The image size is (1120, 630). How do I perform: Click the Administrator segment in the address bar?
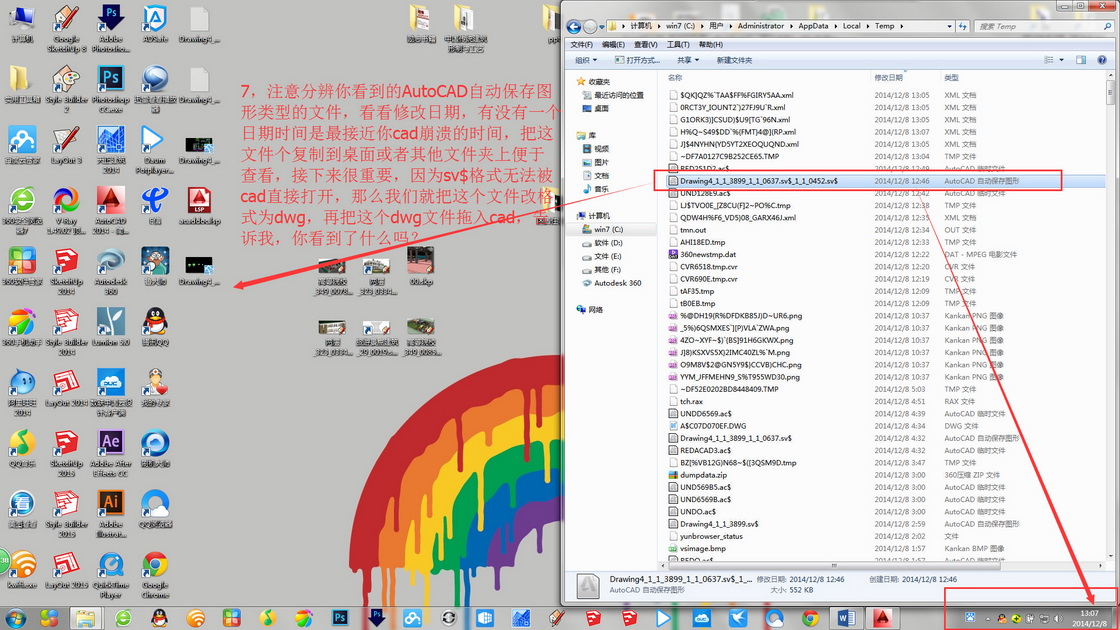click(x=761, y=26)
